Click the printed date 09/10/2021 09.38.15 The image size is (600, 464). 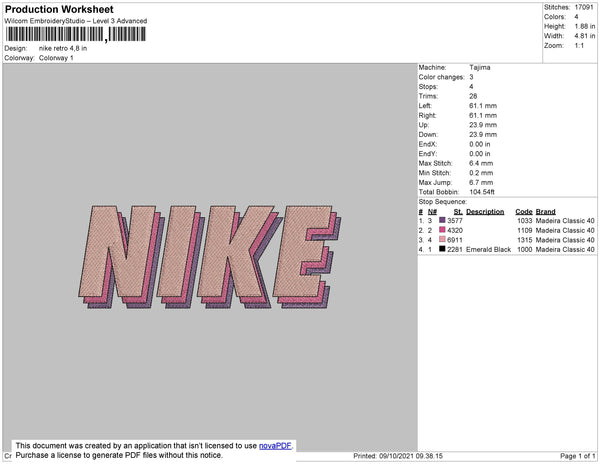click(411, 456)
